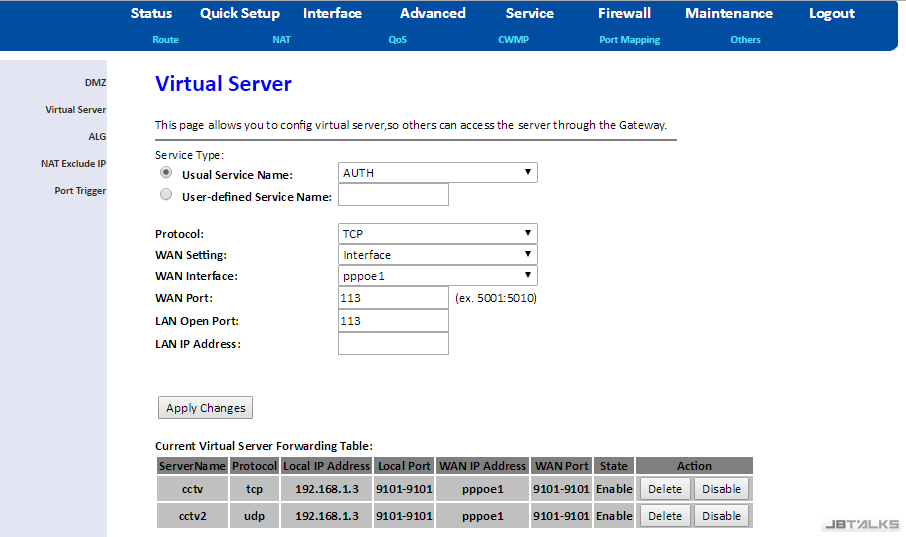
Task: Open the QoS sub-tab
Action: point(398,40)
